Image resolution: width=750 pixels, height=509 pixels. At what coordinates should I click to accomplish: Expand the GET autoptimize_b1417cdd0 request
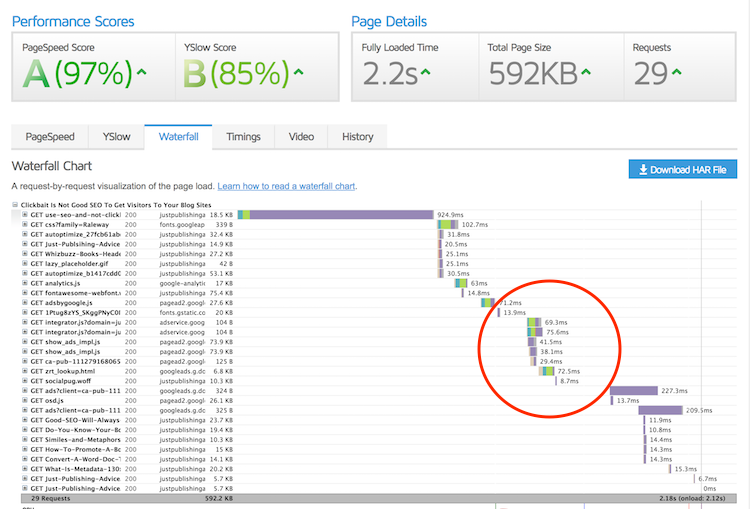(25, 274)
